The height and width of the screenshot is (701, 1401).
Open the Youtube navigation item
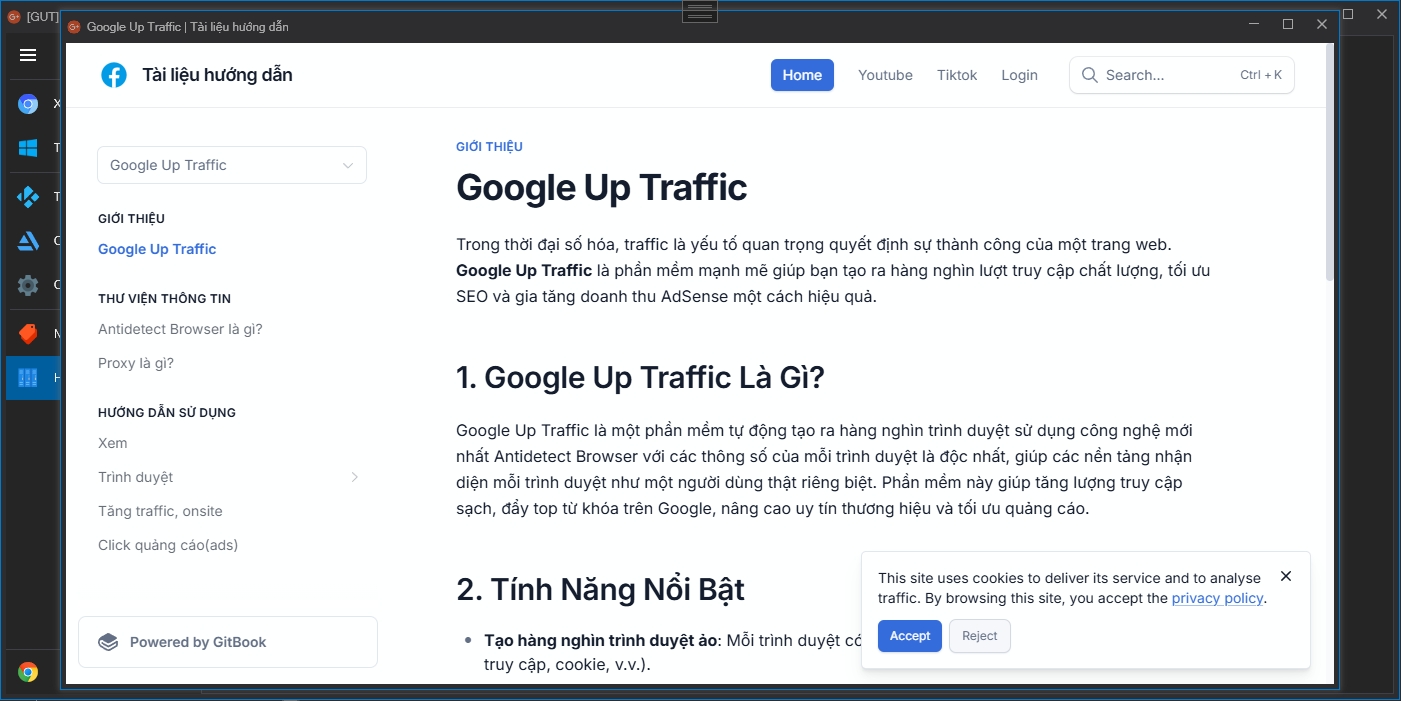pos(885,75)
